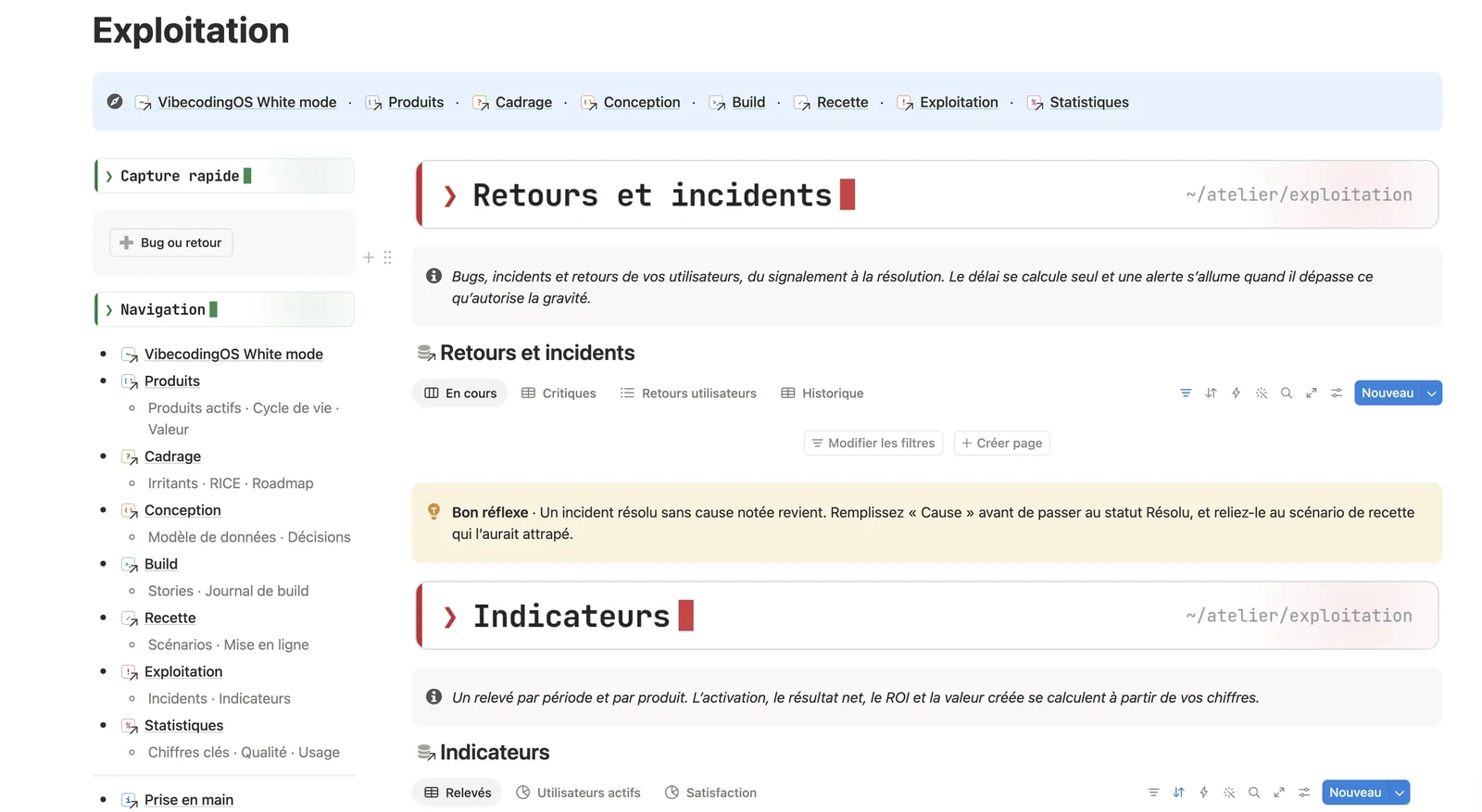Open Indicateurs database in full page
The height and width of the screenshot is (812, 1482).
[x=1279, y=793]
